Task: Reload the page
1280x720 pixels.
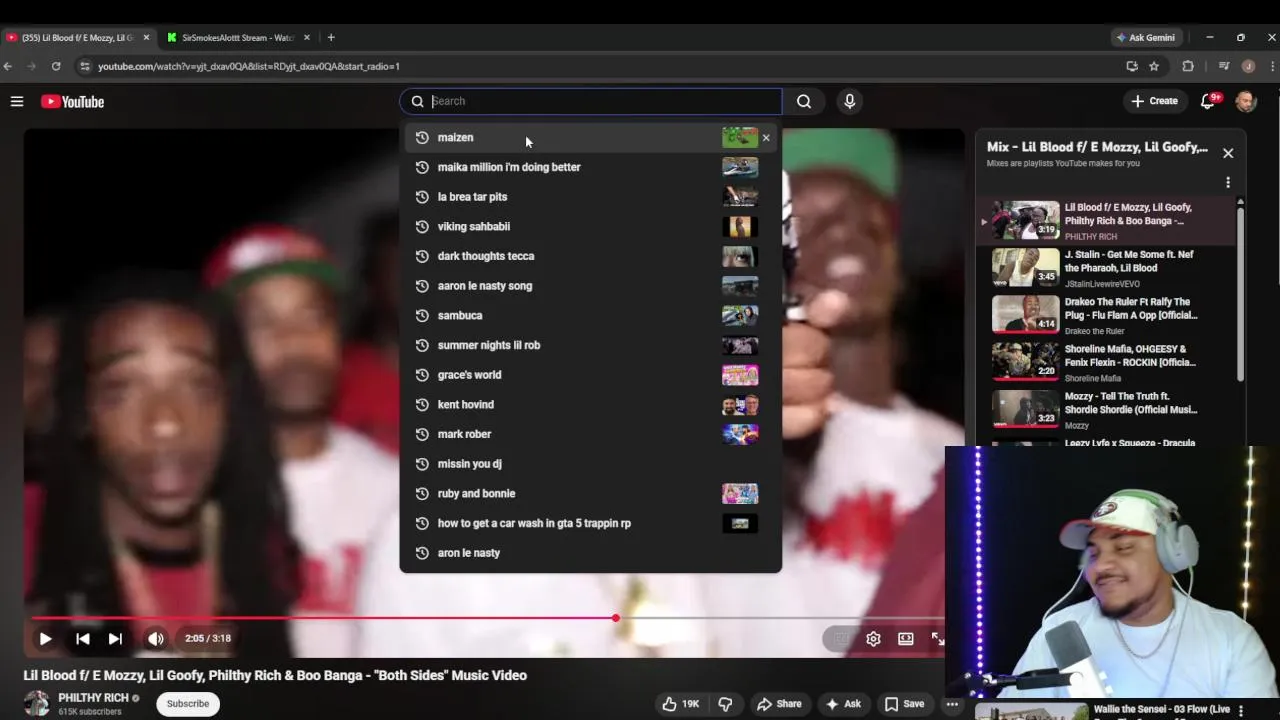Action: [x=56, y=66]
